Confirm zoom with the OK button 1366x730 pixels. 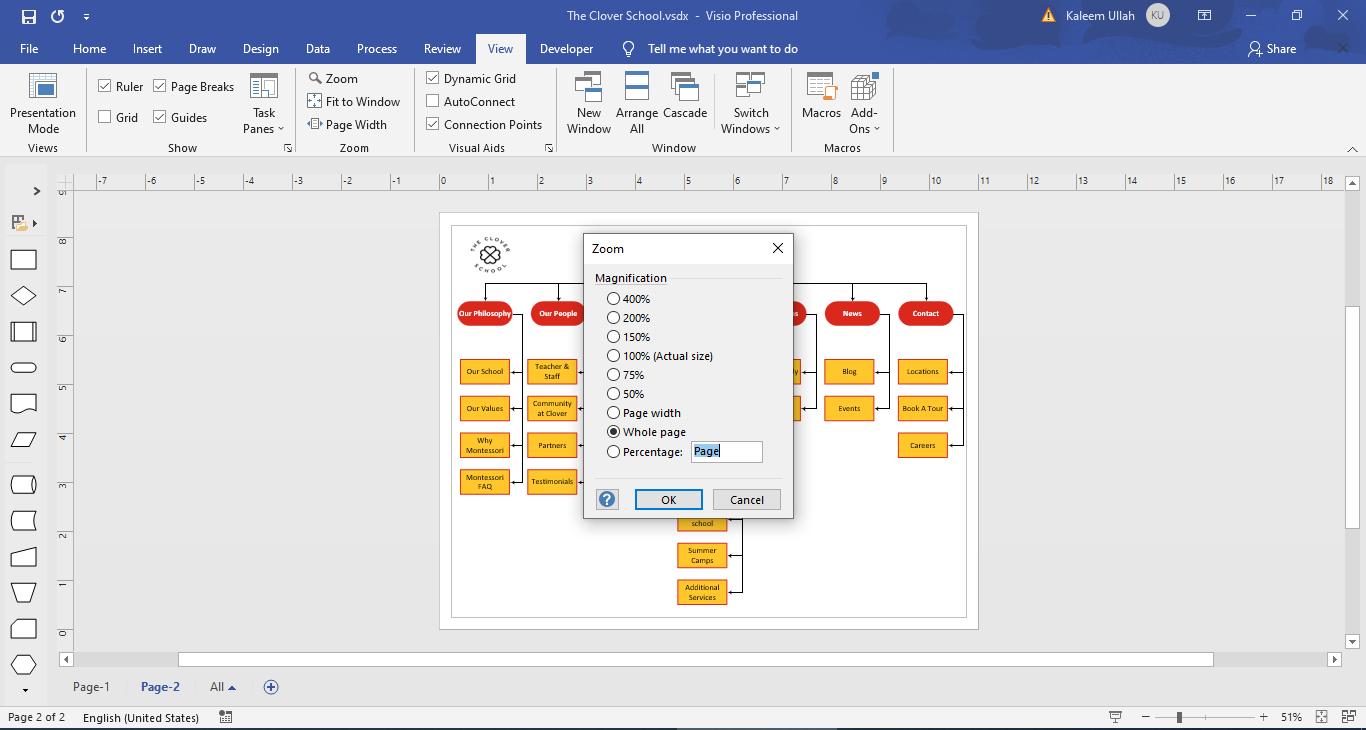pyautogui.click(x=668, y=499)
